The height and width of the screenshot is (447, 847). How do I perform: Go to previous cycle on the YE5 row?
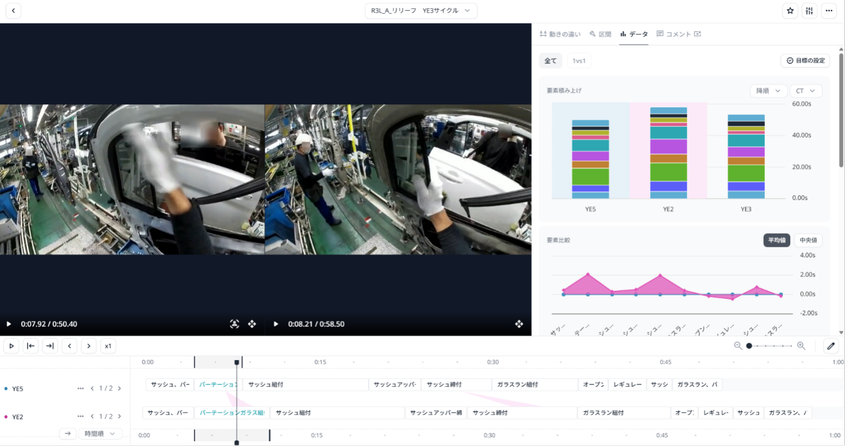(x=92, y=388)
